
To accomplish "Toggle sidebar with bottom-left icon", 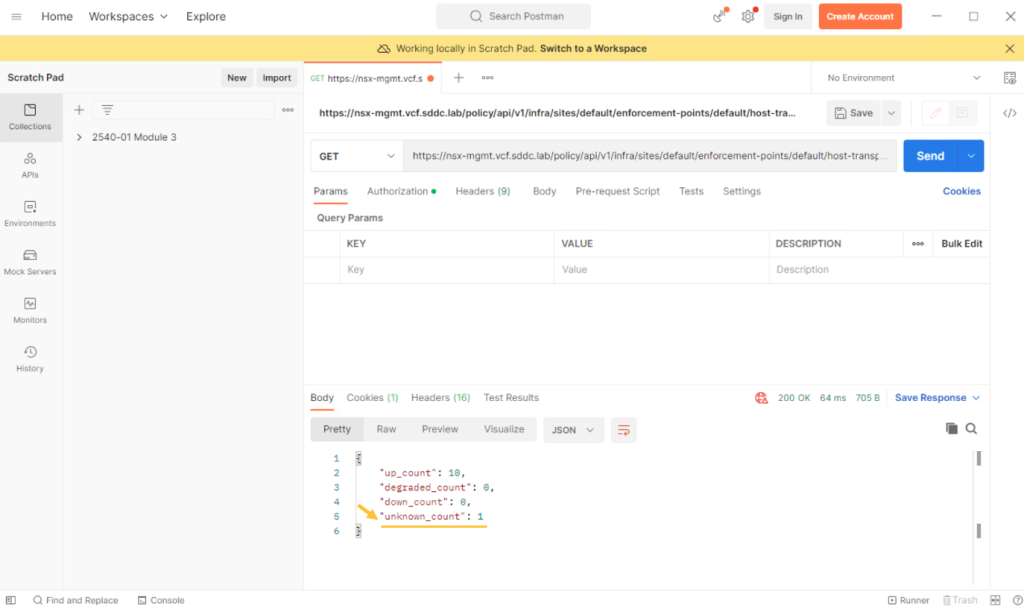I will click(10, 600).
